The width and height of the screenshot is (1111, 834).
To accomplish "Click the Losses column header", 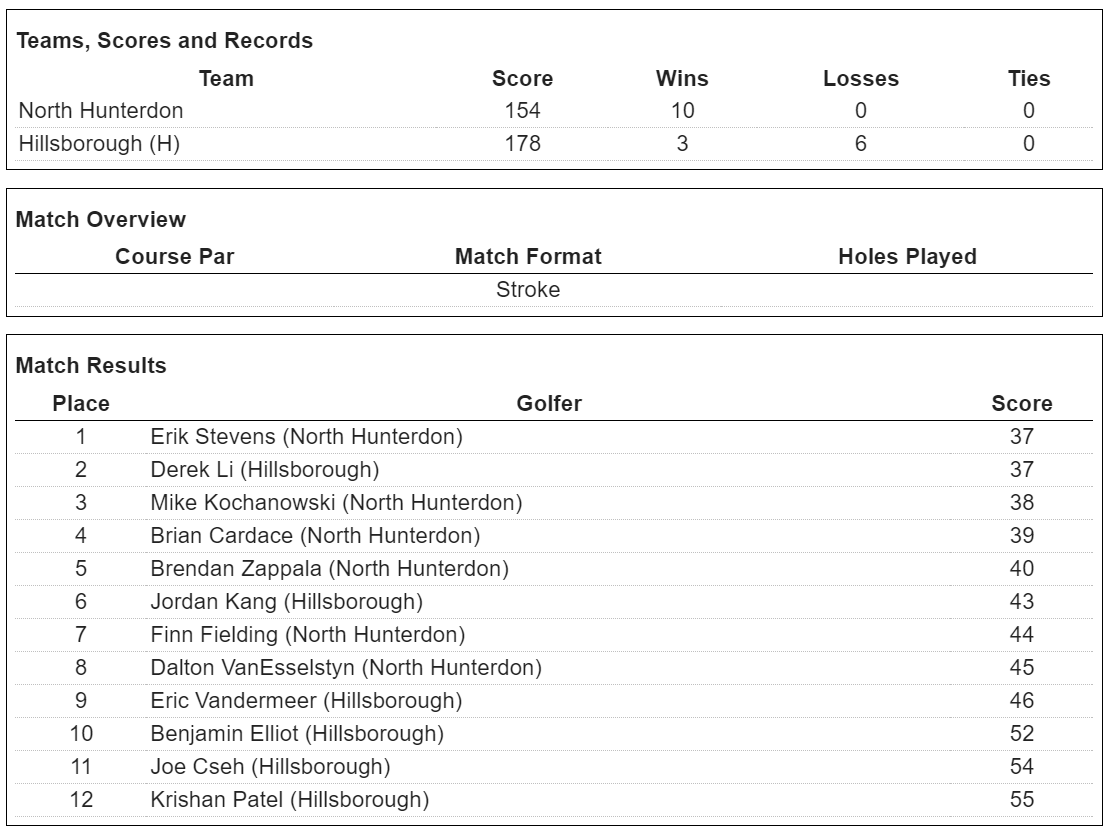I will [x=860, y=78].
